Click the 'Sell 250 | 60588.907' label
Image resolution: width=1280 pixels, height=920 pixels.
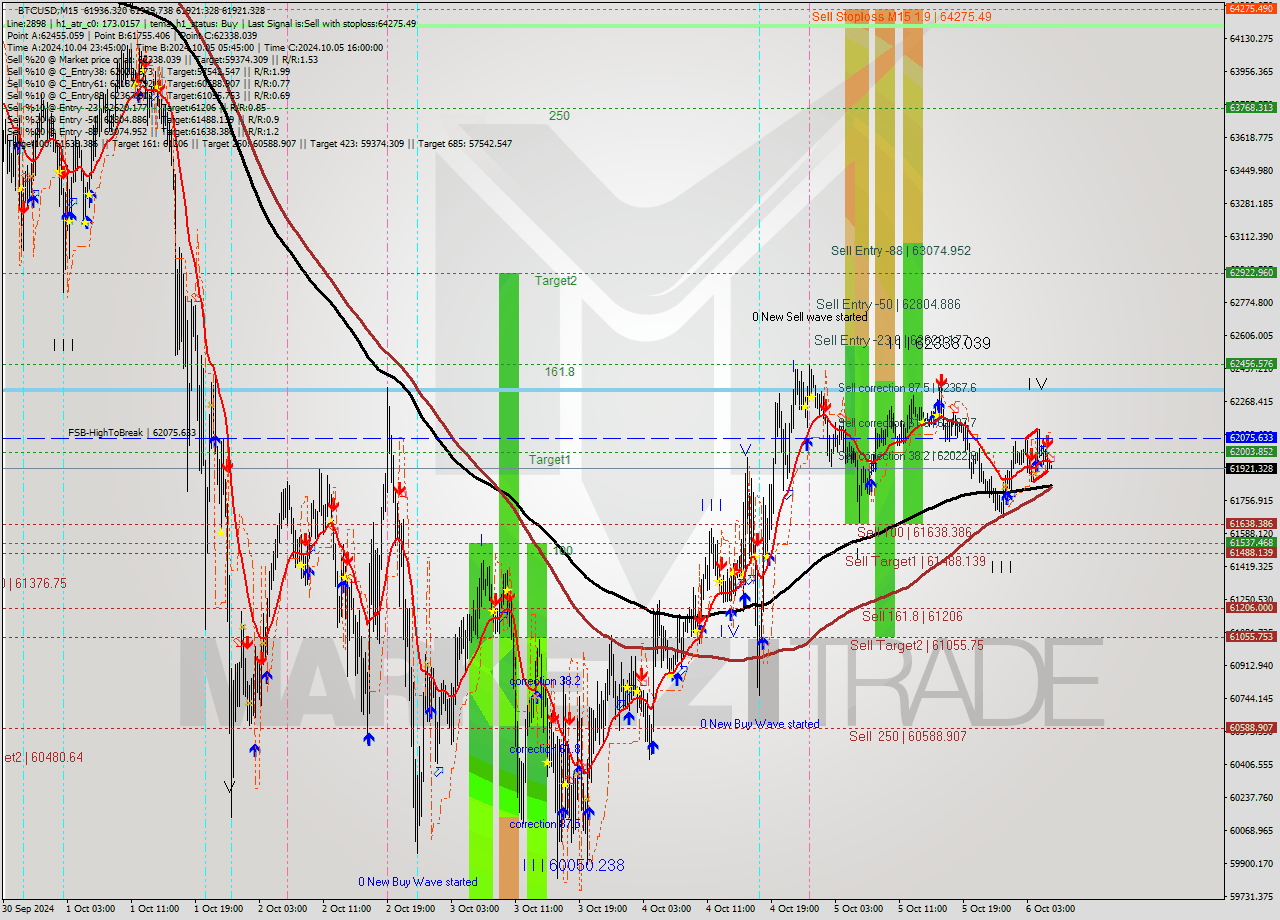click(x=908, y=736)
